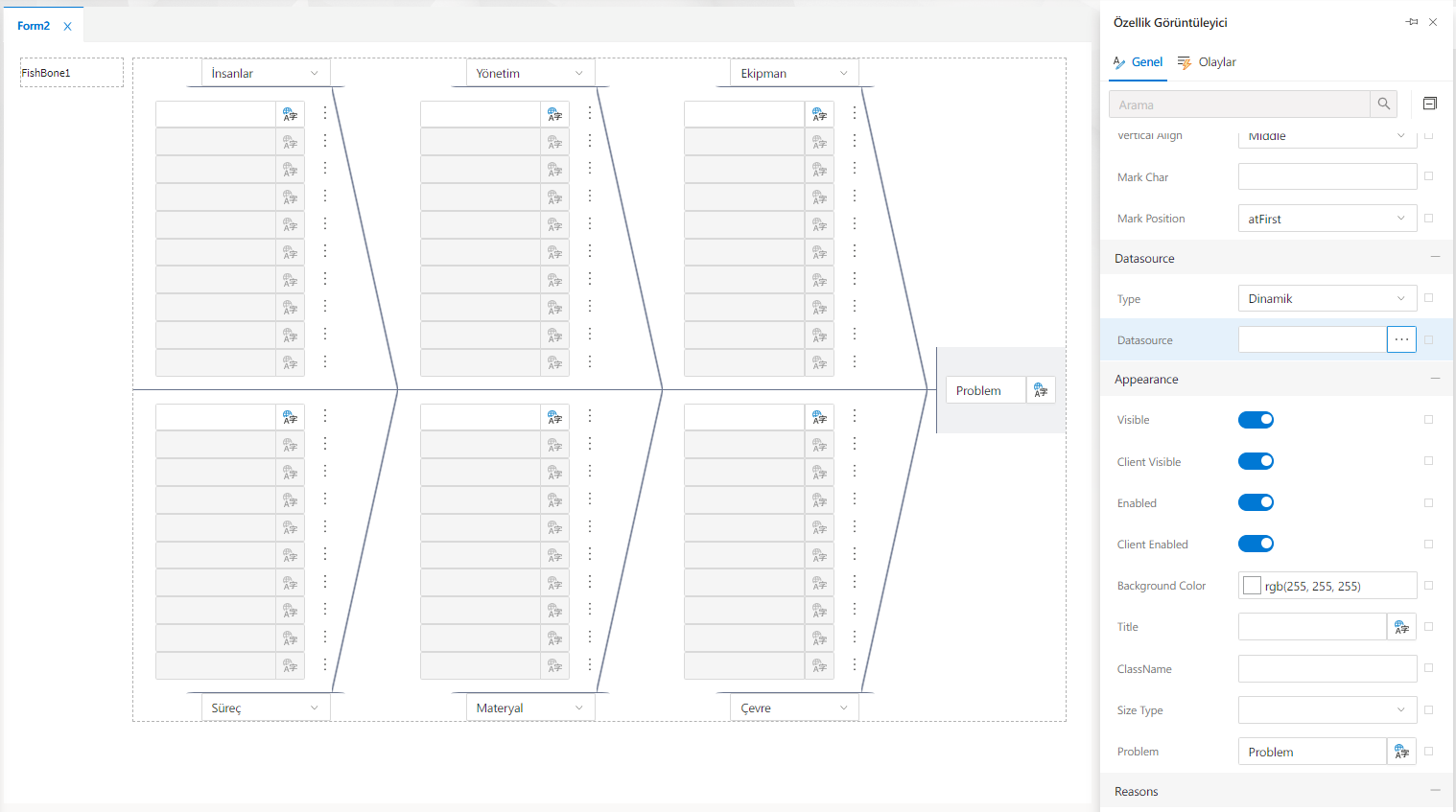Viewport: 1456px width, 812px height.
Task: Open the Size Type dropdown
Action: pyautogui.click(x=1327, y=709)
